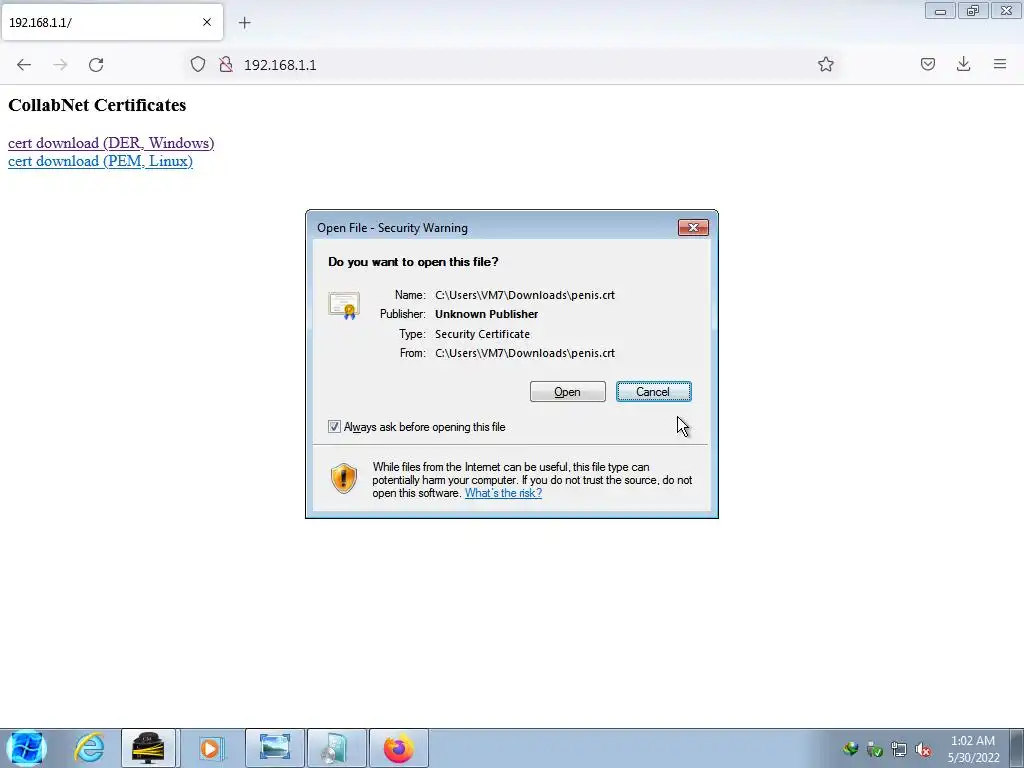Download the DER Windows certificate link
Screen dimensions: 1024x768
pos(111,143)
